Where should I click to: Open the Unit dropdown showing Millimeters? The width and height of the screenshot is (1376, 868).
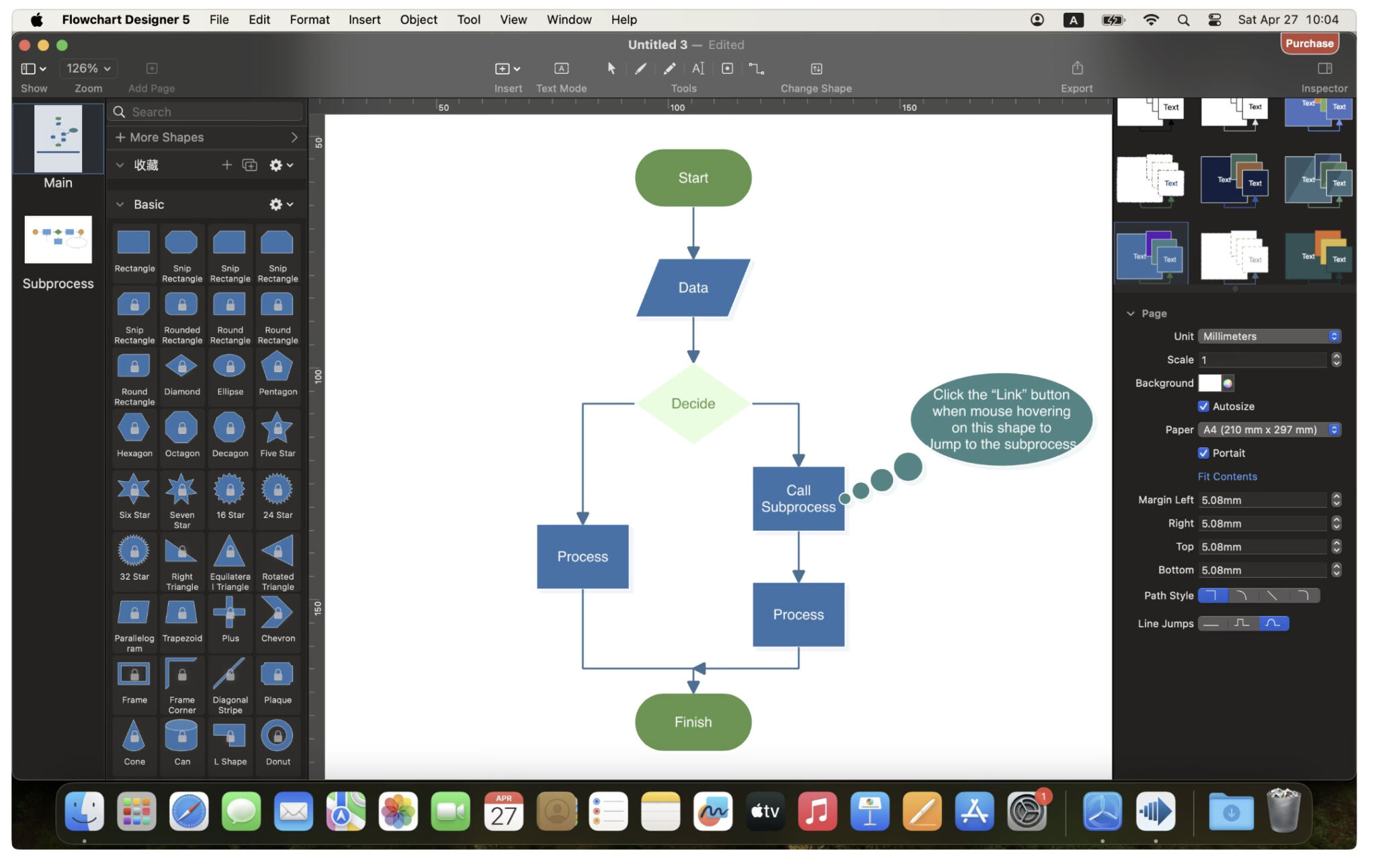1269,336
